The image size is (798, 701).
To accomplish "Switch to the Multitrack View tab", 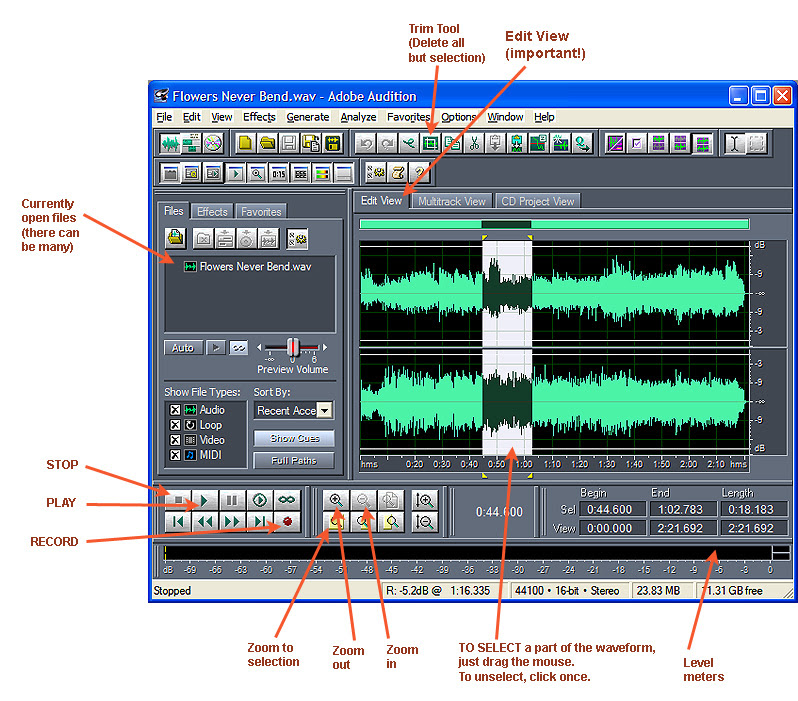I will coord(452,202).
